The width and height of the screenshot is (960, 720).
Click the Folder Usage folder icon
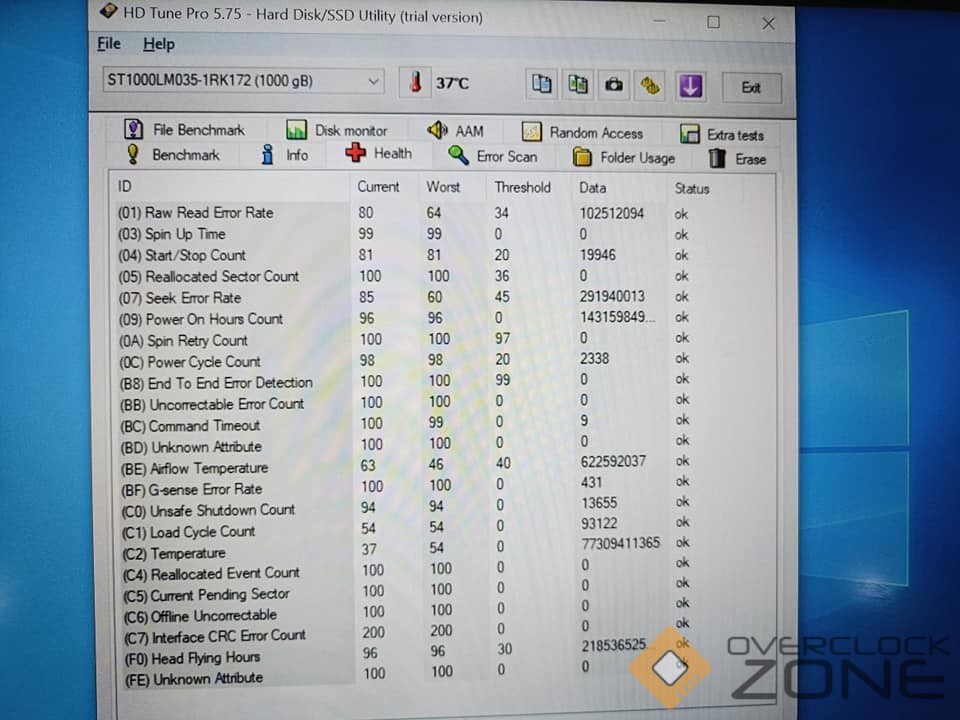click(x=582, y=157)
